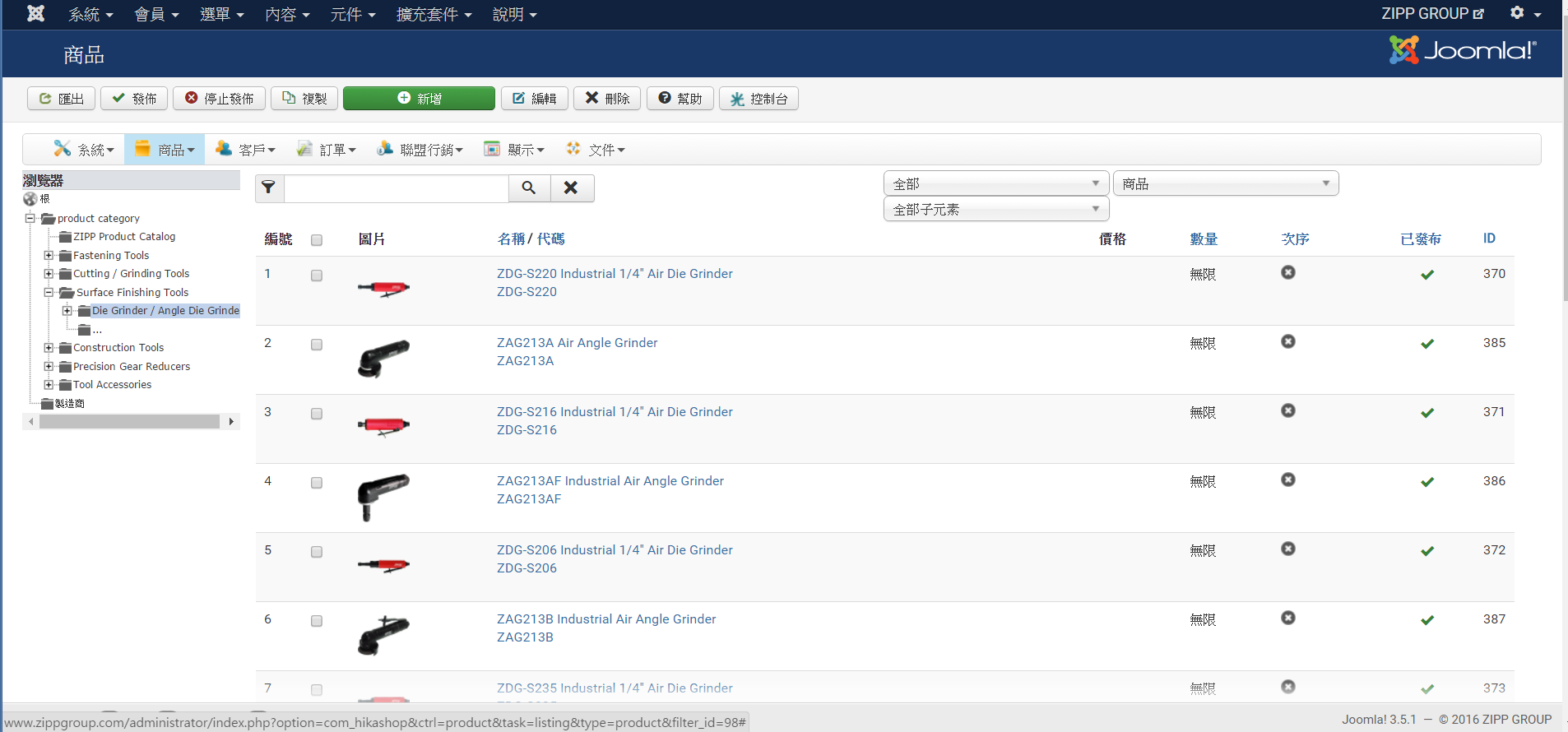Select ZIPP Product Catalog tree item

pos(124,236)
